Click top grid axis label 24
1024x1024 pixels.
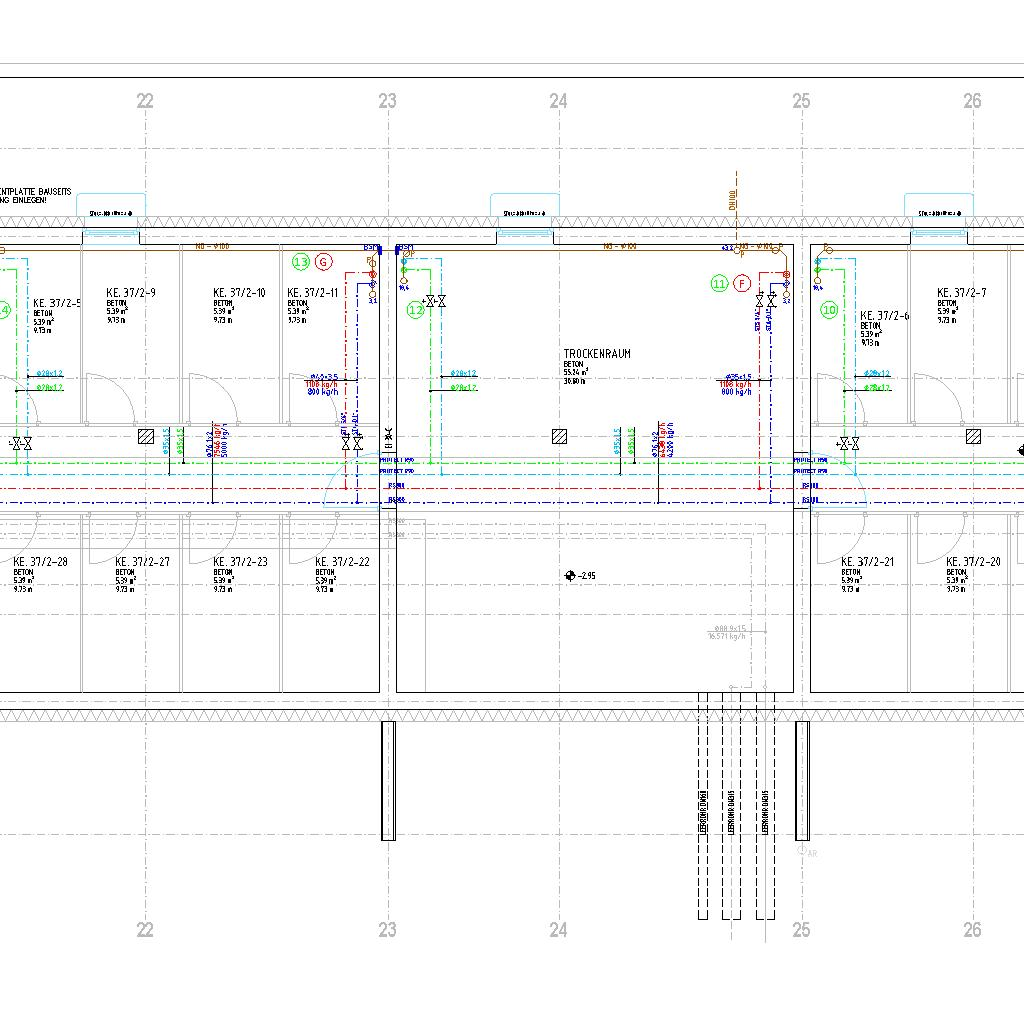click(x=558, y=101)
